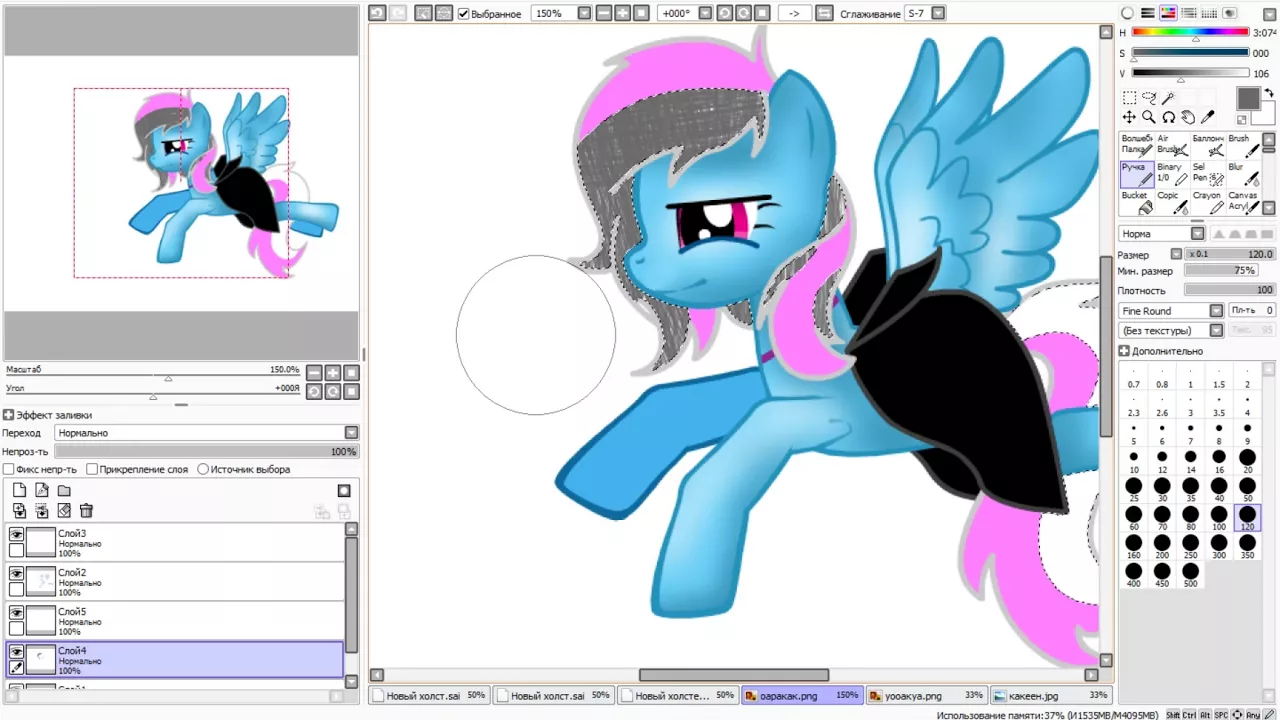1280x720 pixels.
Task: Open the Без текстуры texture dropdown
Action: [1216, 330]
